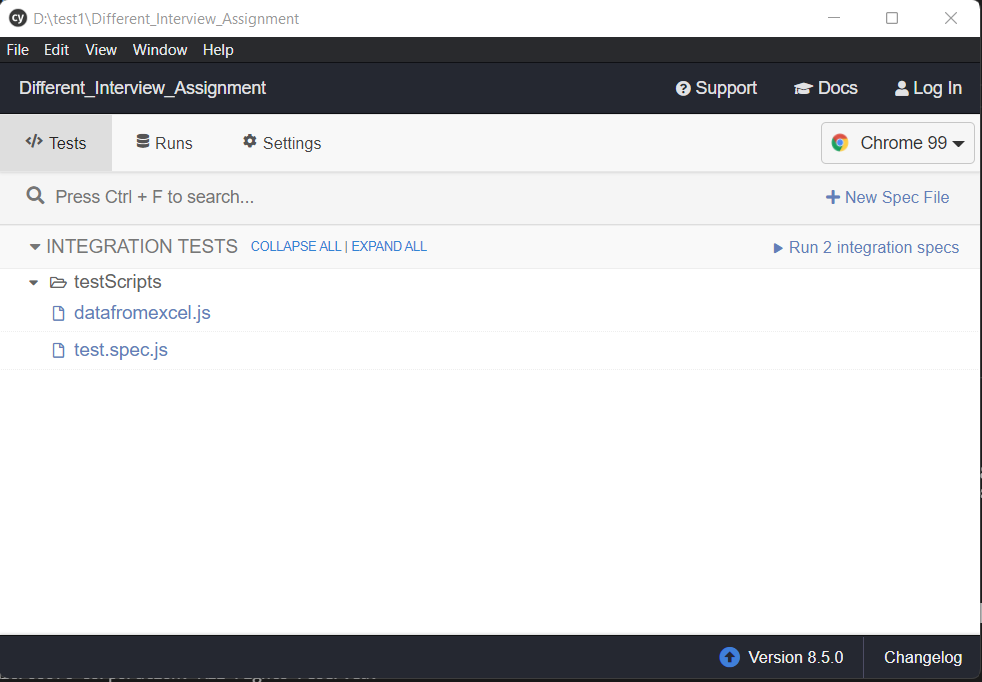Maximize the Cypress window
Screen dimensions: 982x682
tap(892, 18)
